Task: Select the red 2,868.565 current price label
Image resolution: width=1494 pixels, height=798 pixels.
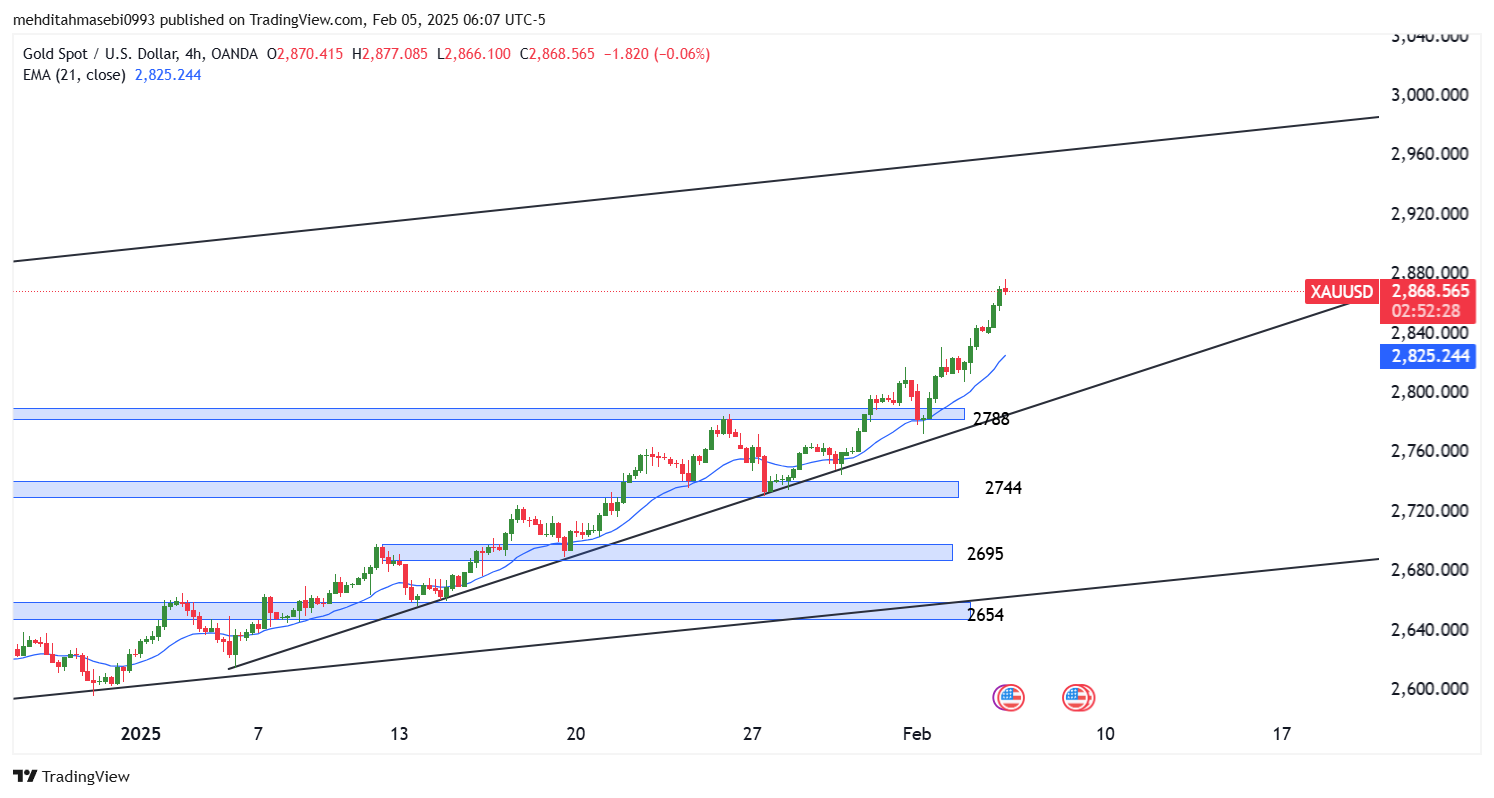Action: pos(1430,291)
